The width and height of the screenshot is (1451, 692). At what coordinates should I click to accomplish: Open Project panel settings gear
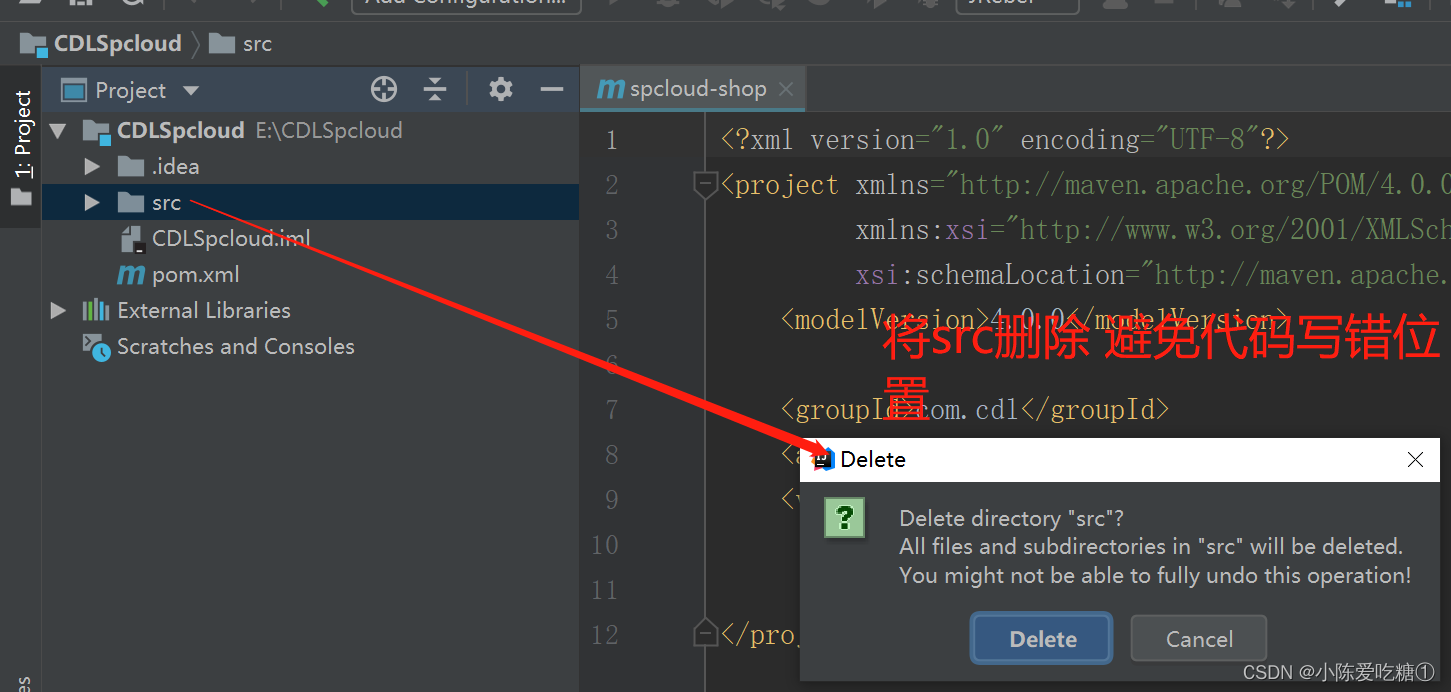[500, 90]
